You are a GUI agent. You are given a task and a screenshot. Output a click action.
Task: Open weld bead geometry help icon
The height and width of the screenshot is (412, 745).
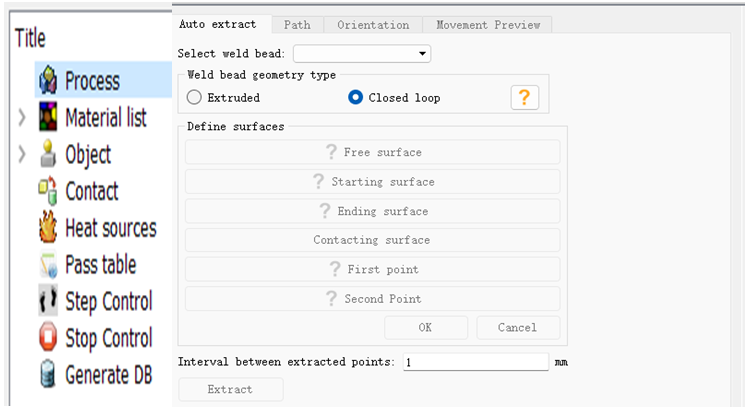[525, 97]
